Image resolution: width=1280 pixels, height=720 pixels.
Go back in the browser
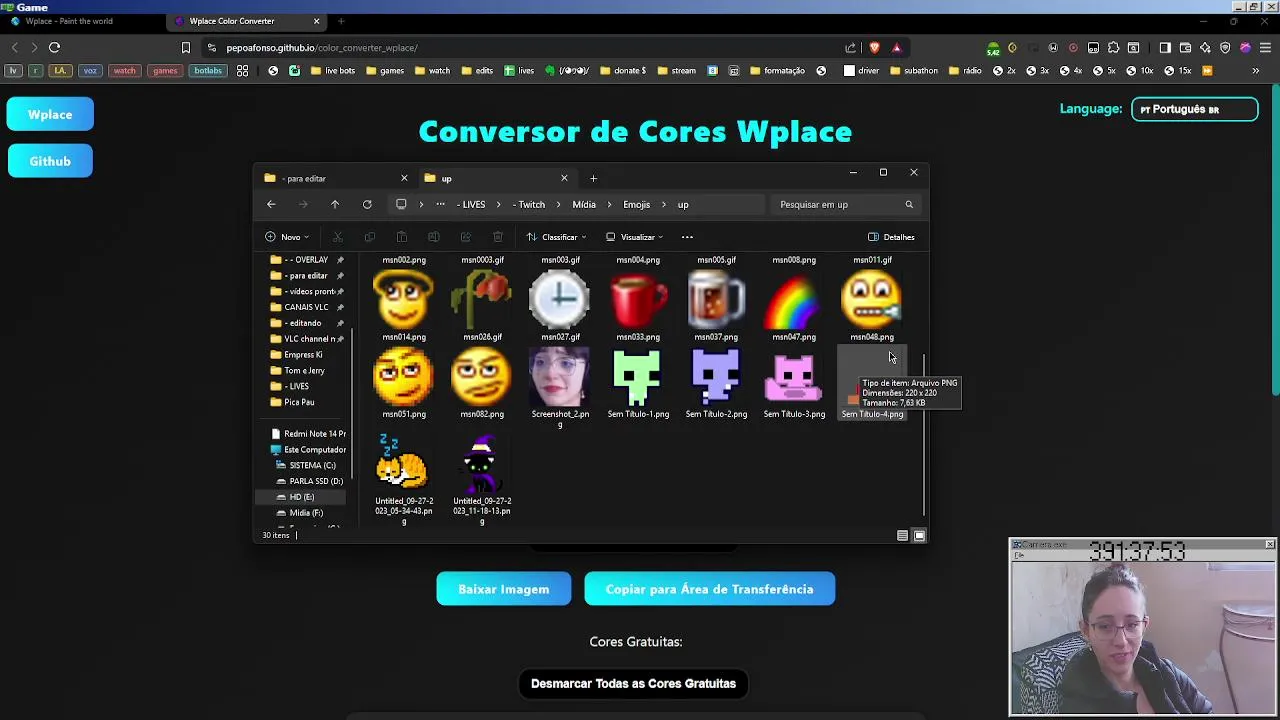14,47
